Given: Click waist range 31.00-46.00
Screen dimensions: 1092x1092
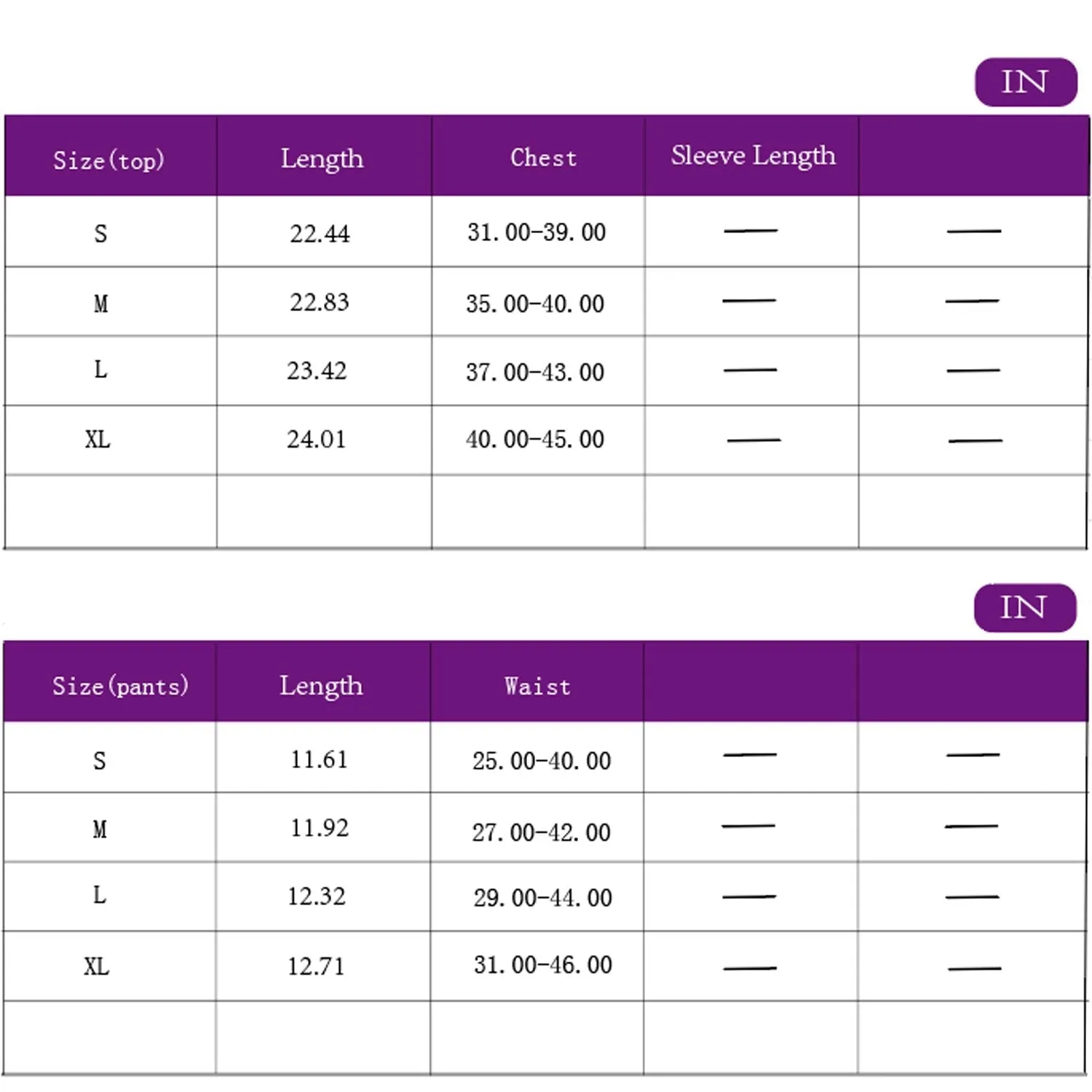Looking at the screenshot, I should click(542, 965).
